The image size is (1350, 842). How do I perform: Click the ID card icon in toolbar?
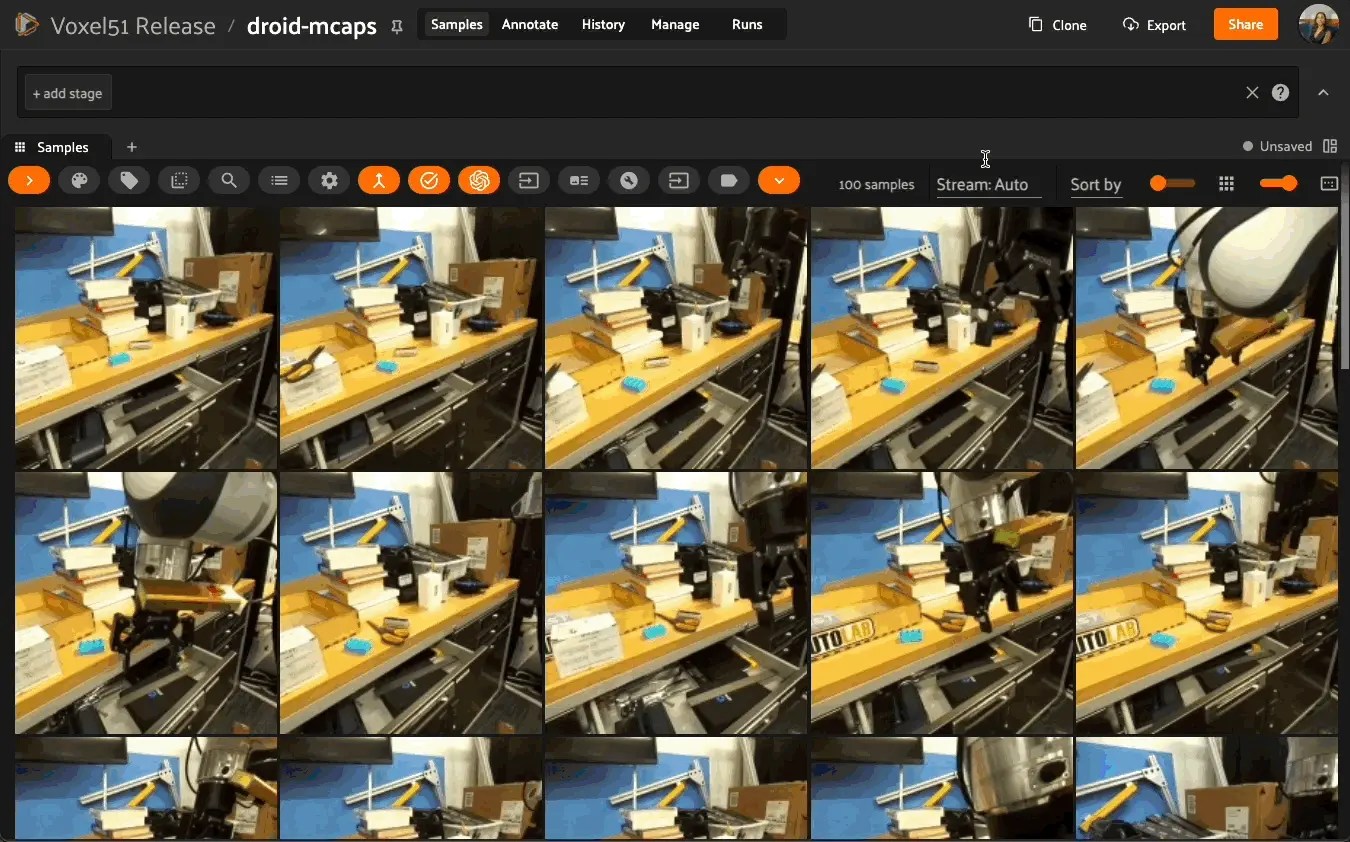[579, 181]
